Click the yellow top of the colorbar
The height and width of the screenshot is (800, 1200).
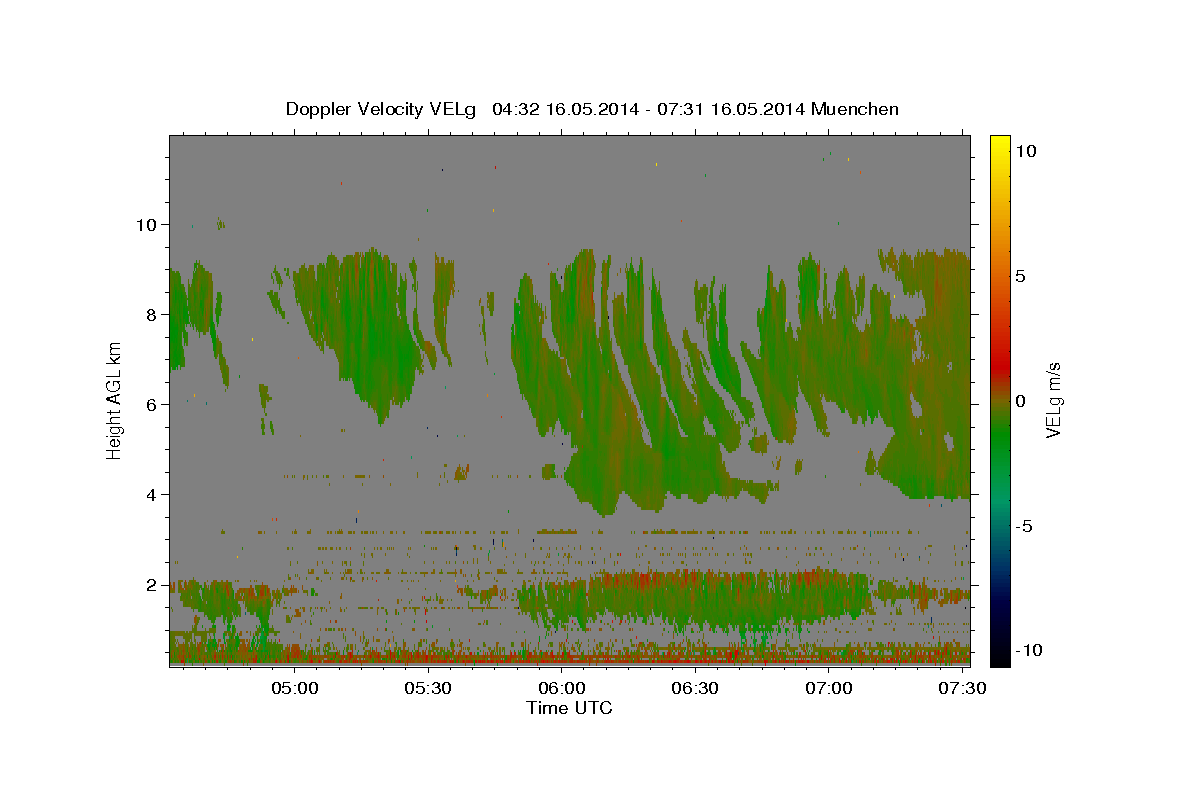click(1000, 143)
